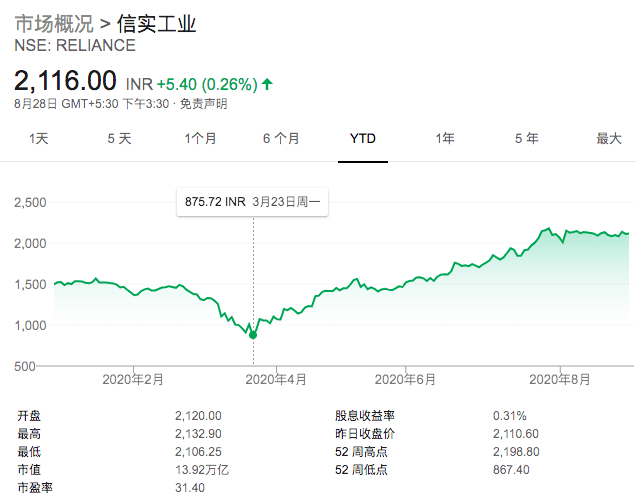Click the green data point marker on chart
The width and height of the screenshot is (636, 501).
253,335
